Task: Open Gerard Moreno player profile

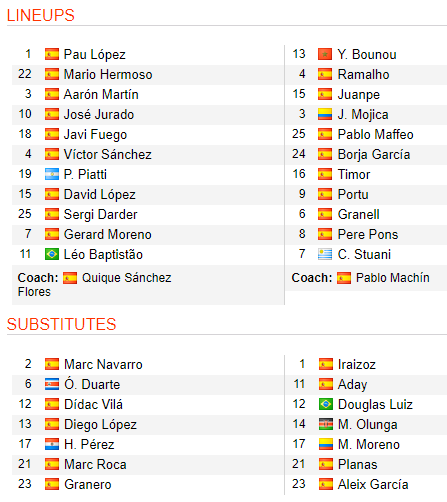Action: 108,234
